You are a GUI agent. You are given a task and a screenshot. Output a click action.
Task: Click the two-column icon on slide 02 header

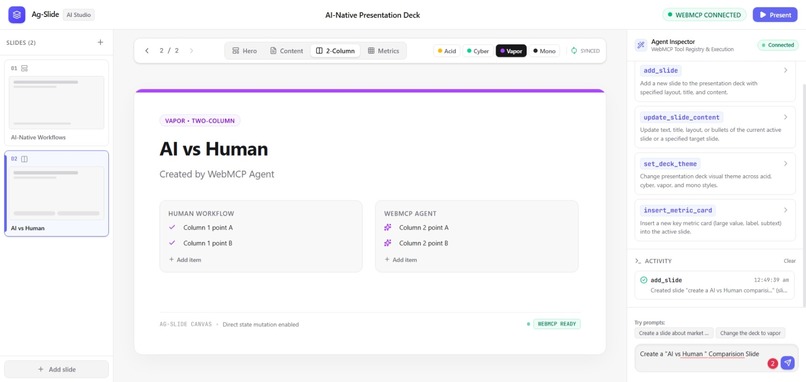click(x=24, y=159)
